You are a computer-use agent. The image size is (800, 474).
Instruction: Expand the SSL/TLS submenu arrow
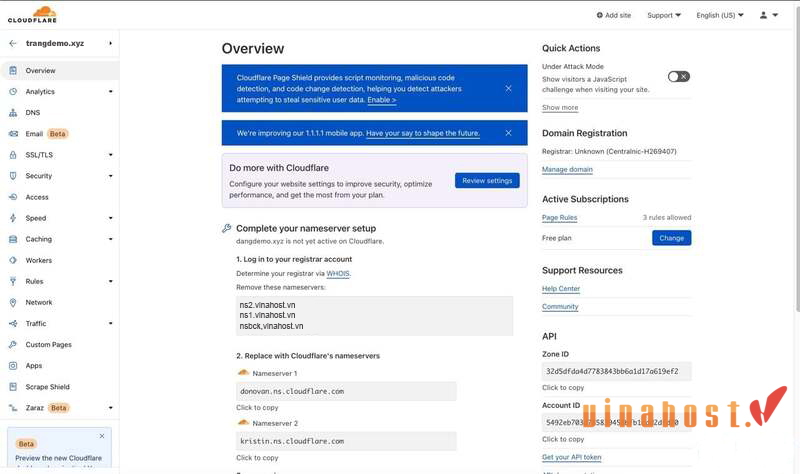[111, 155]
